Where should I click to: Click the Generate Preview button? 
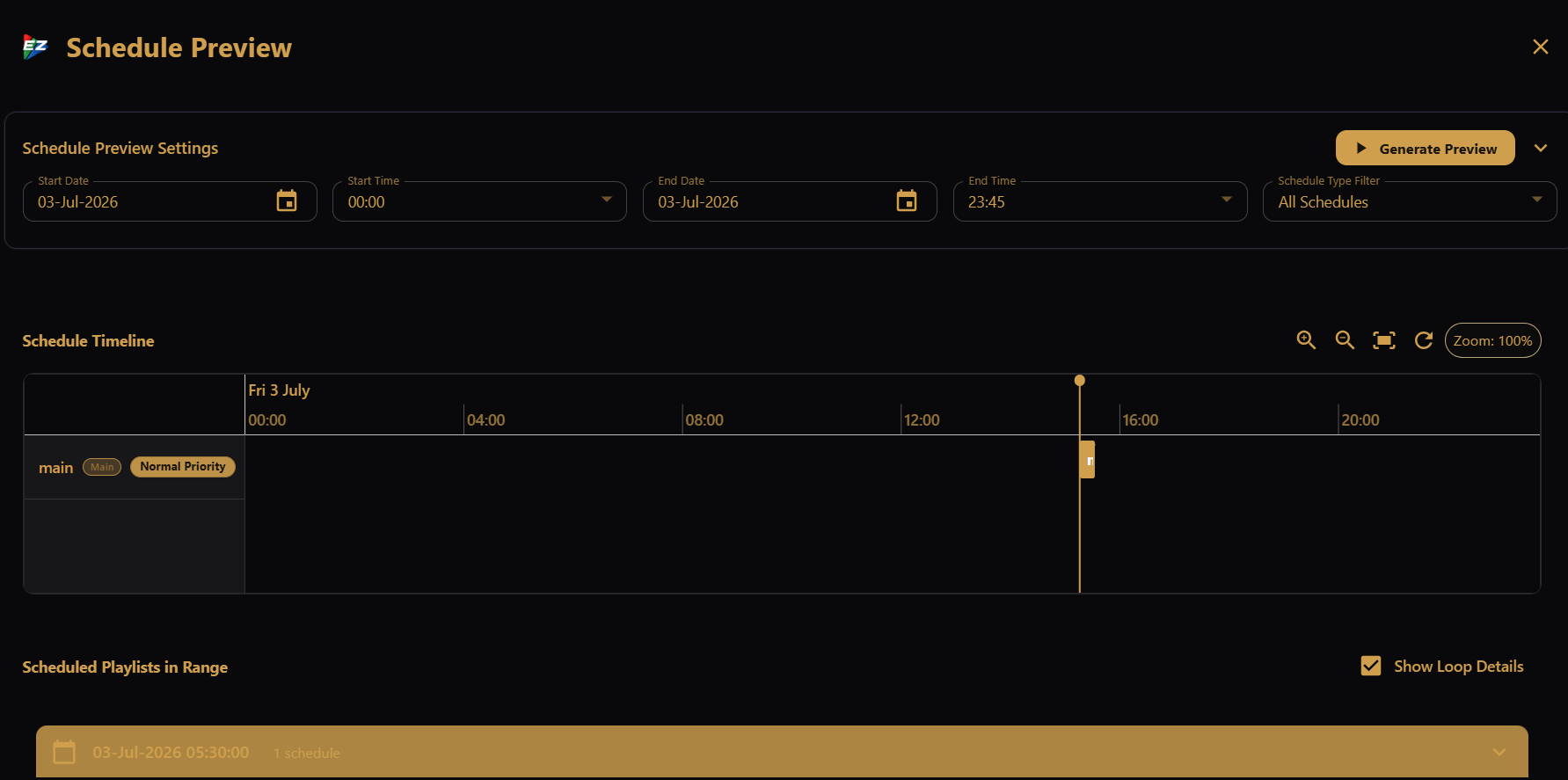click(x=1425, y=148)
